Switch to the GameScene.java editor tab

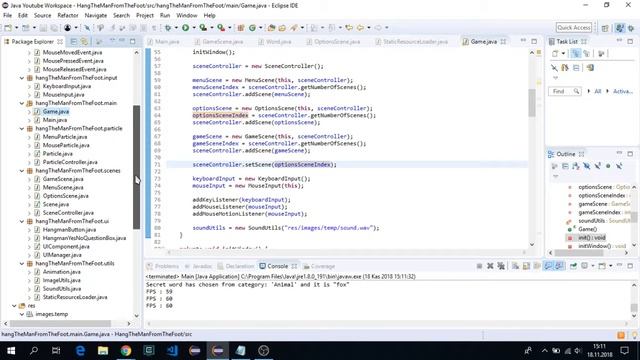218,42
